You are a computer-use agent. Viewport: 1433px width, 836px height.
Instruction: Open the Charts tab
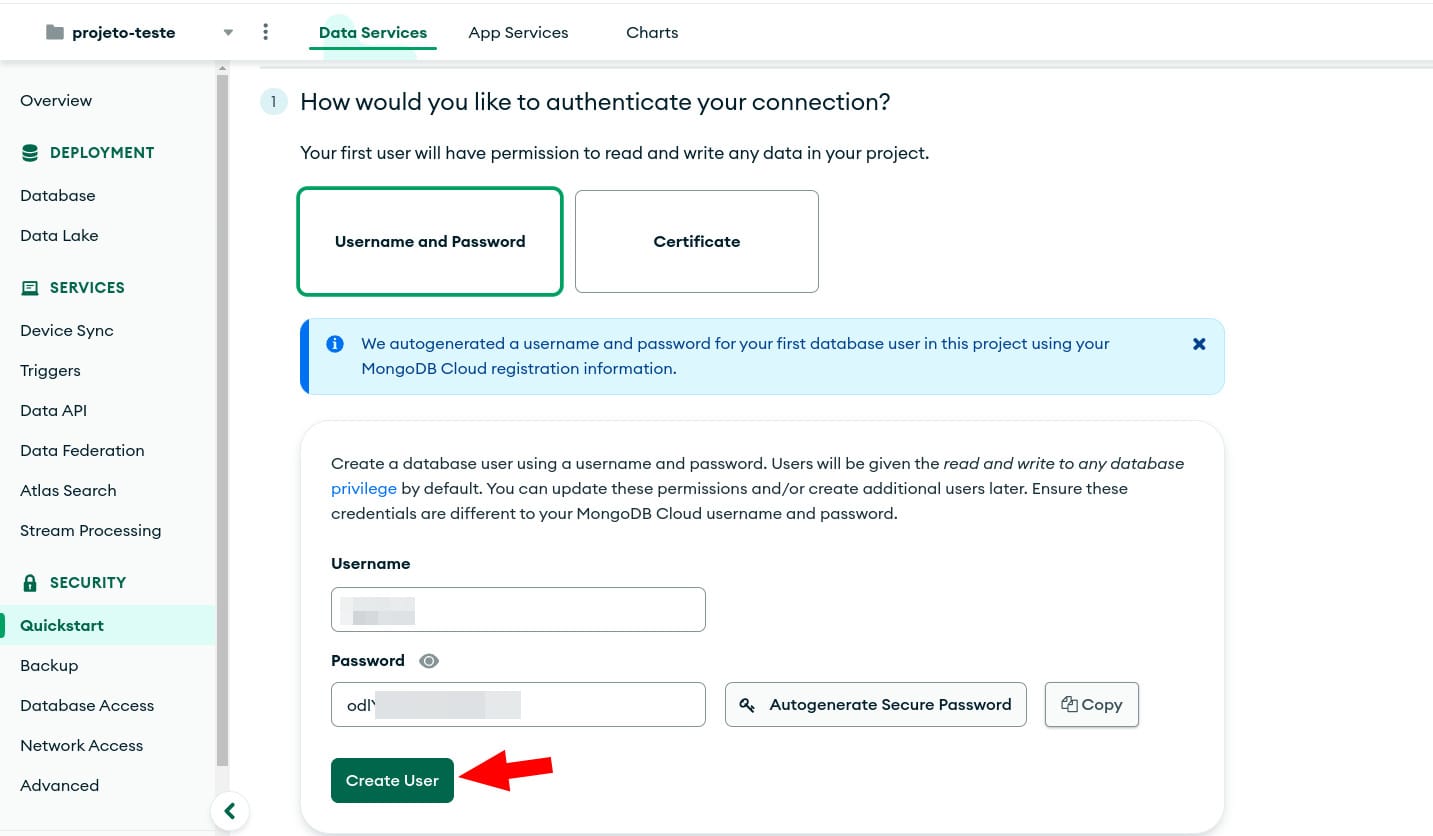point(652,32)
